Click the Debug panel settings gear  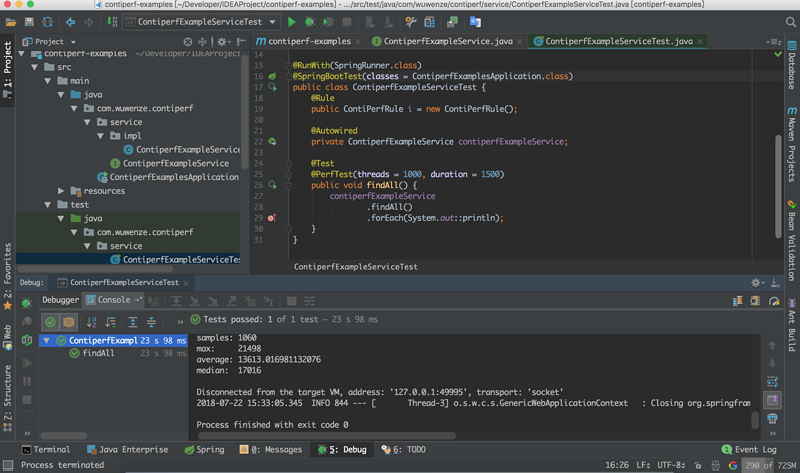(757, 282)
